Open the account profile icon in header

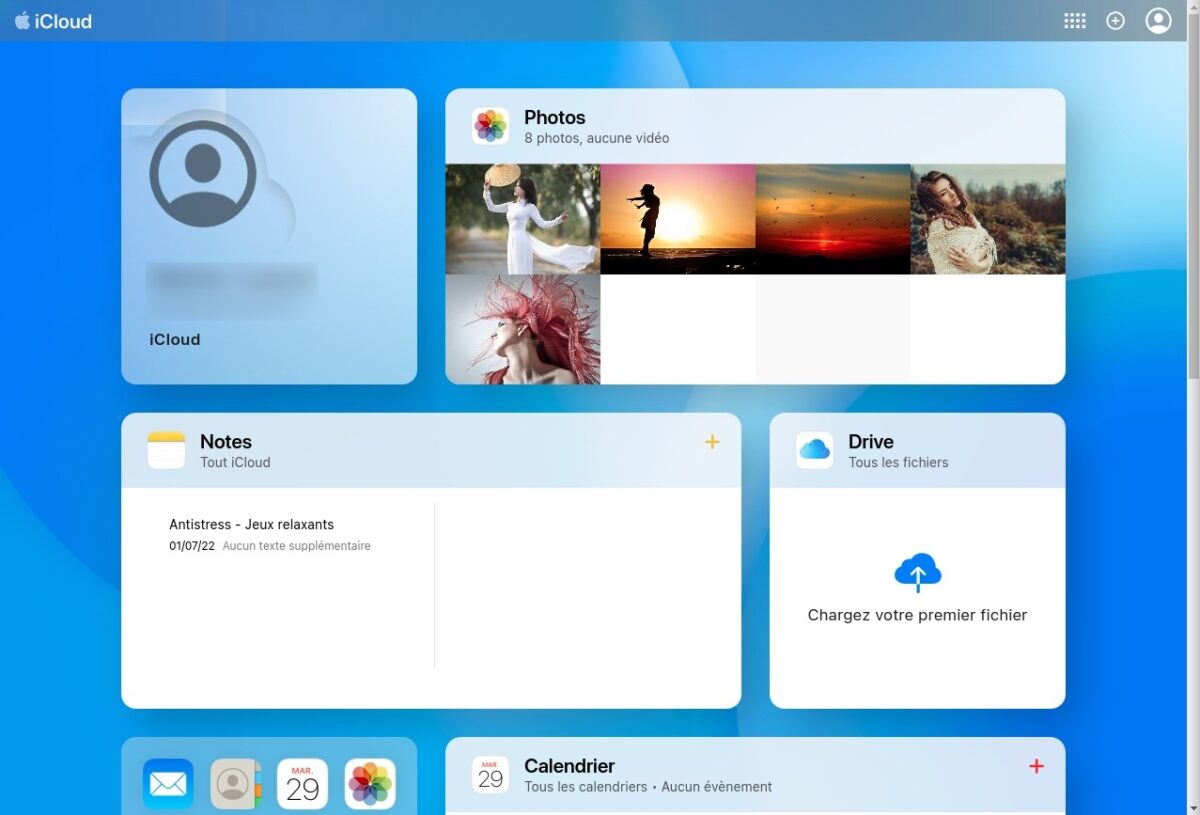[1158, 21]
